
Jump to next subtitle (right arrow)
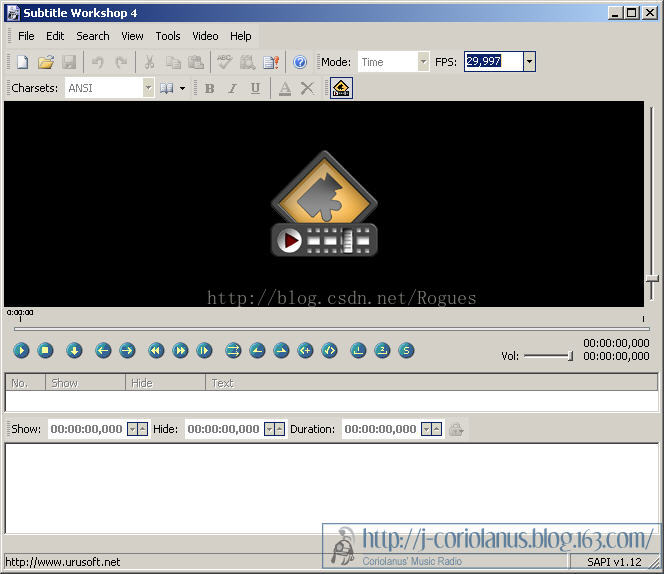(x=127, y=350)
